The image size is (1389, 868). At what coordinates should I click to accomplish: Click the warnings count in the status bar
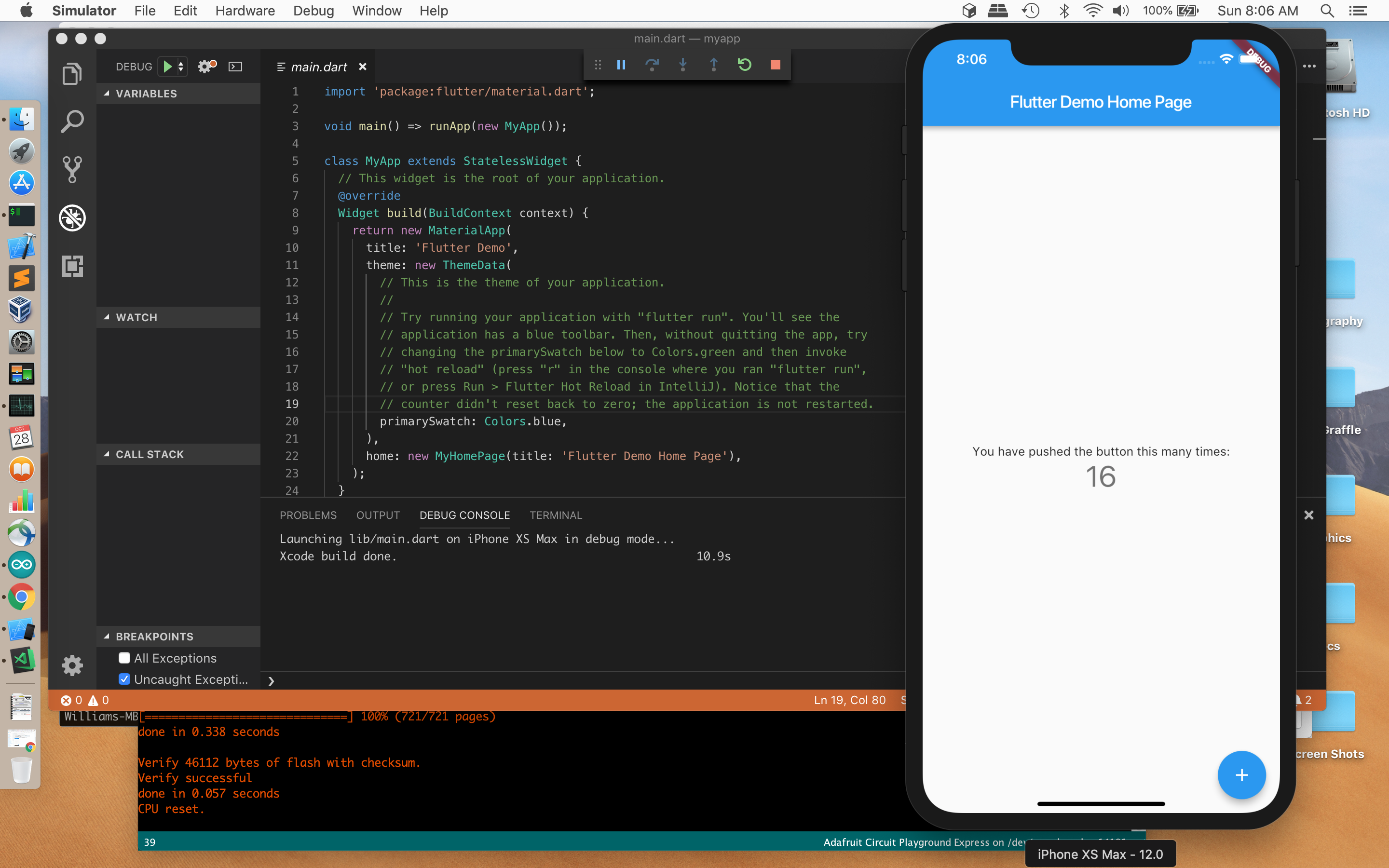click(x=99, y=700)
